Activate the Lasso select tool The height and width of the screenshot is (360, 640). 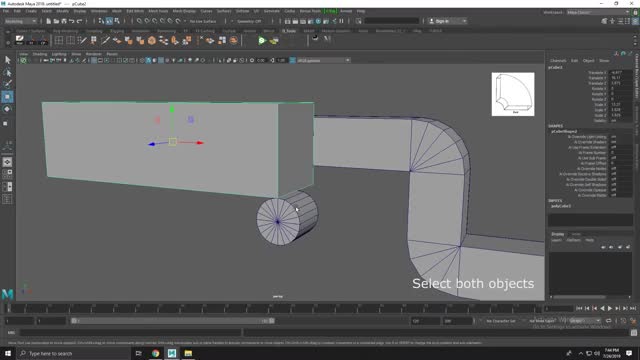(x=7, y=72)
